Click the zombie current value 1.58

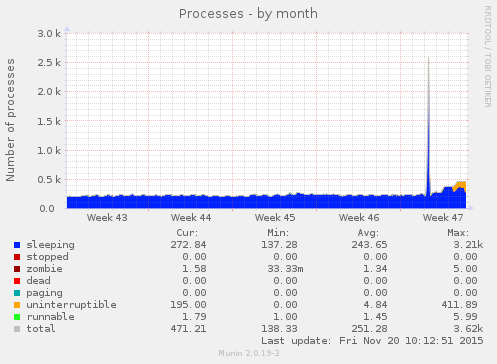pyautogui.click(x=194, y=269)
